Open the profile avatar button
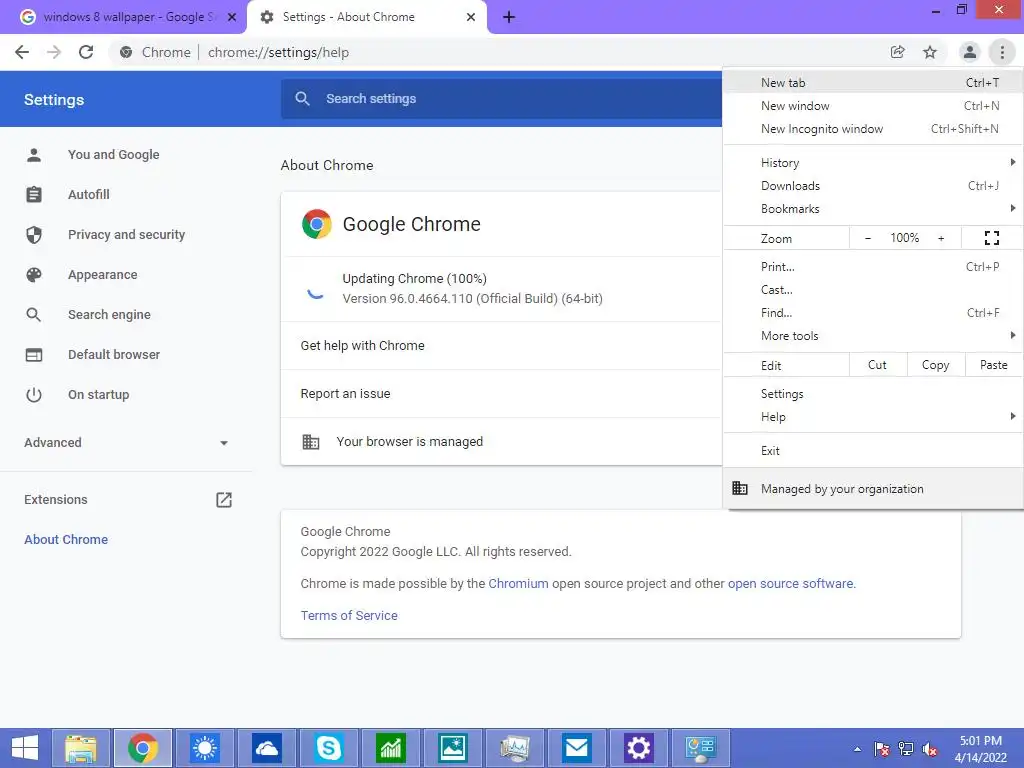Image resolution: width=1024 pixels, height=768 pixels. tap(970, 52)
